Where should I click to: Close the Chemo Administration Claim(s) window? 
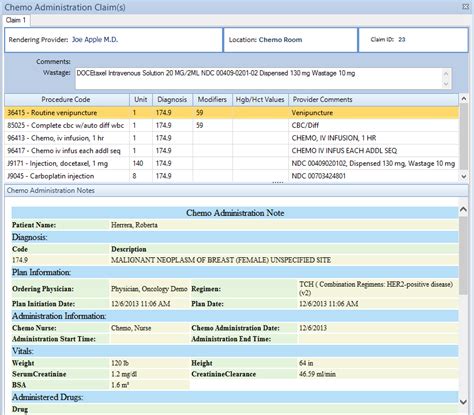coord(465,6)
